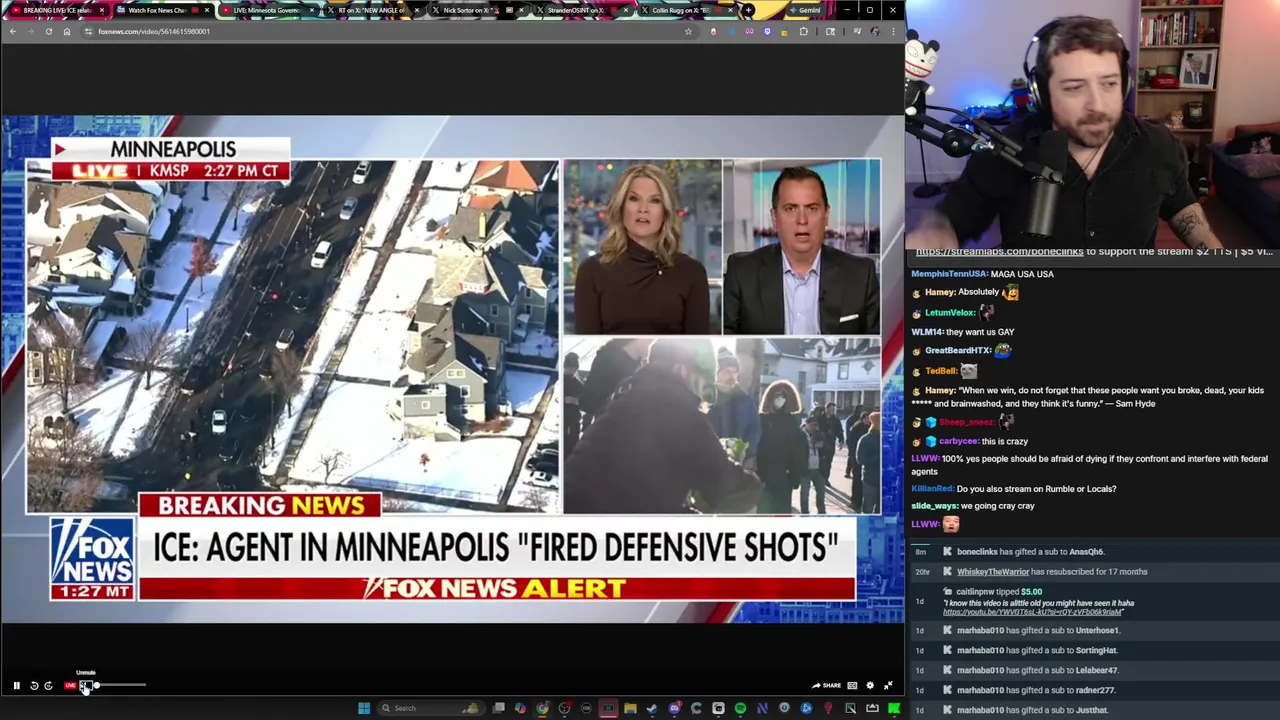Open the youtu.be link in caitlinpnw's tip

(x=1031, y=612)
